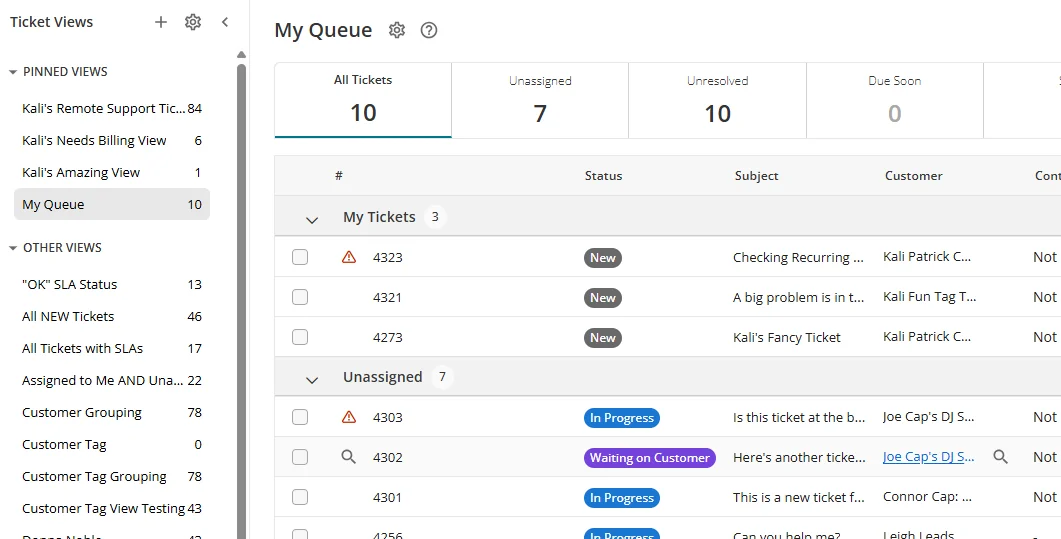The image size is (1061, 539).
Task: Open ticket number 4273
Action: [x=388, y=337]
